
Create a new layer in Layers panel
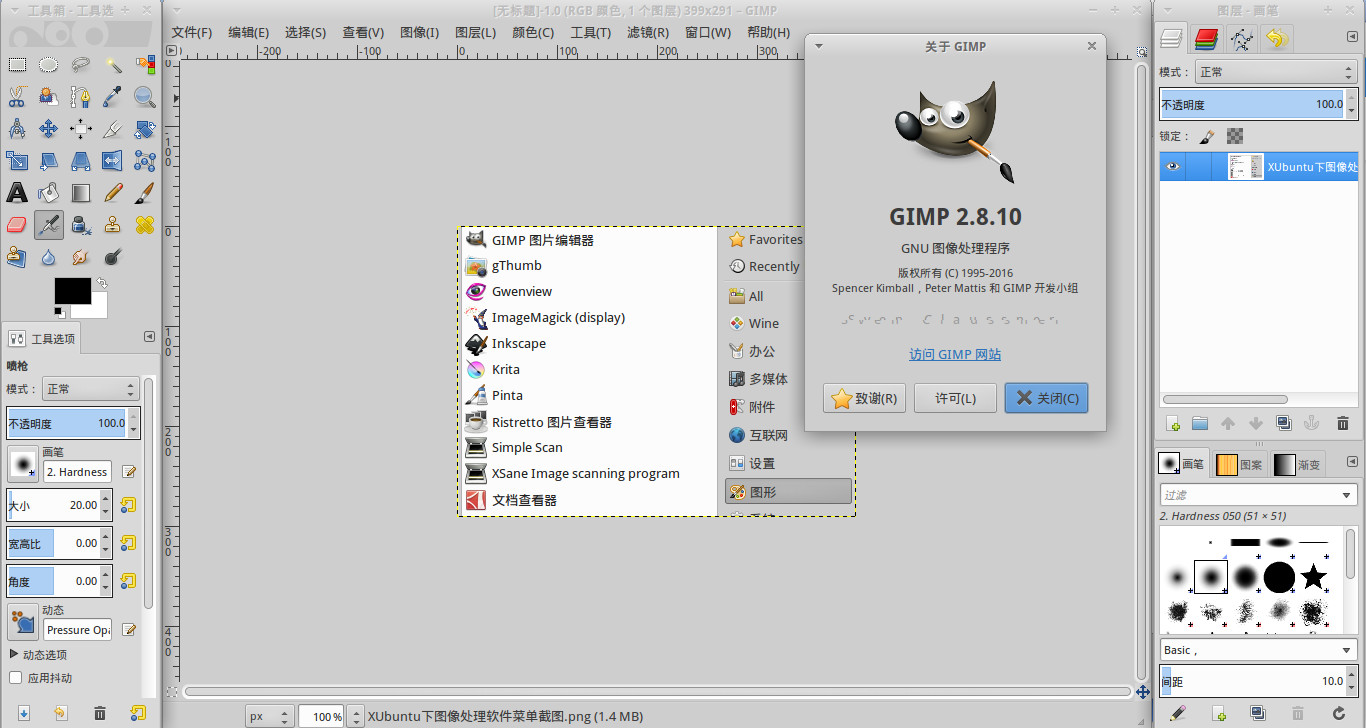point(1174,424)
